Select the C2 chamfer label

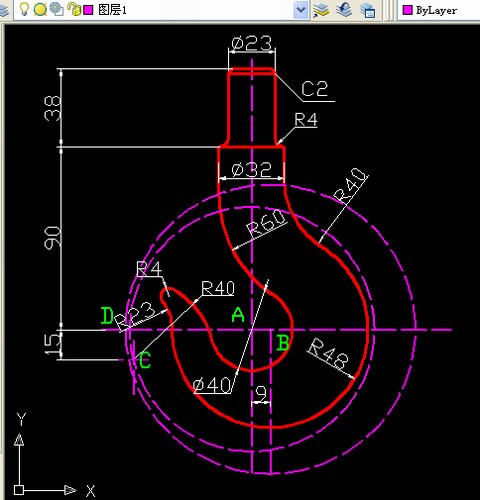(x=314, y=89)
